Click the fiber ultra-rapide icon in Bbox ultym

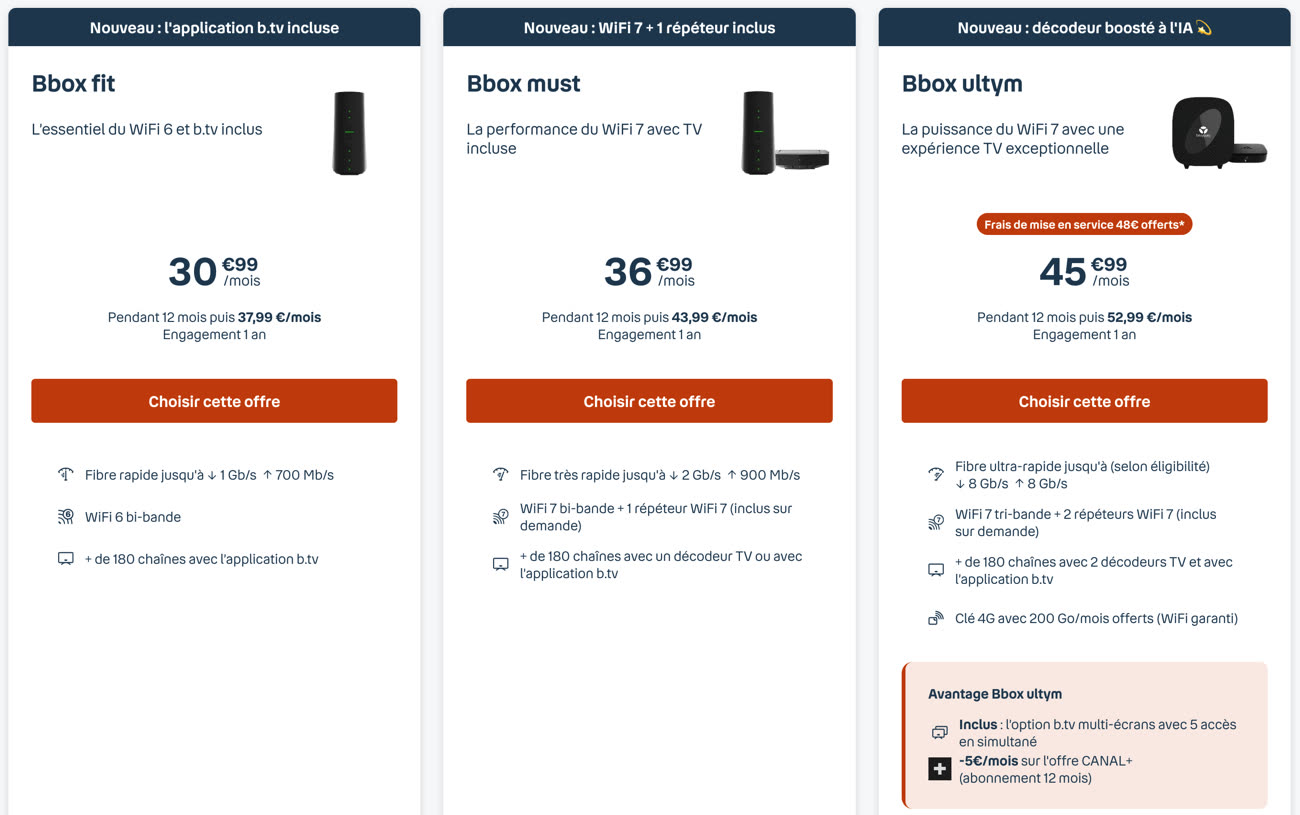click(x=936, y=475)
